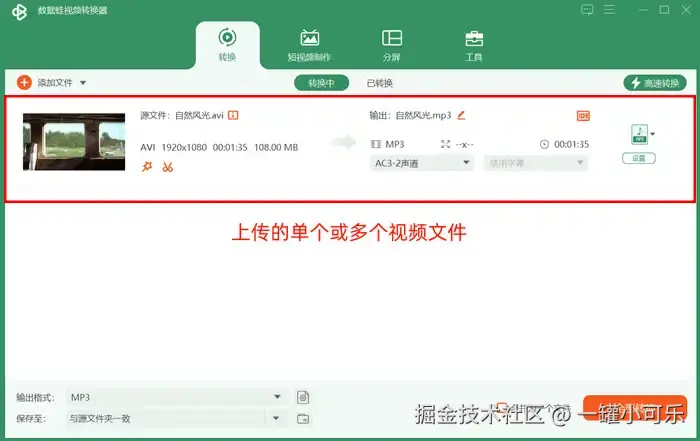Click the source filename 自然风光.avi
The height and width of the screenshot is (441, 700).
(199, 115)
